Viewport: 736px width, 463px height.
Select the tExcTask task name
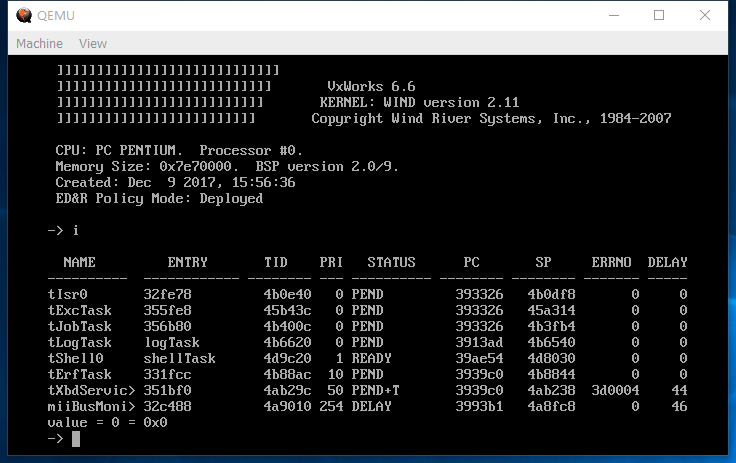(x=80, y=310)
